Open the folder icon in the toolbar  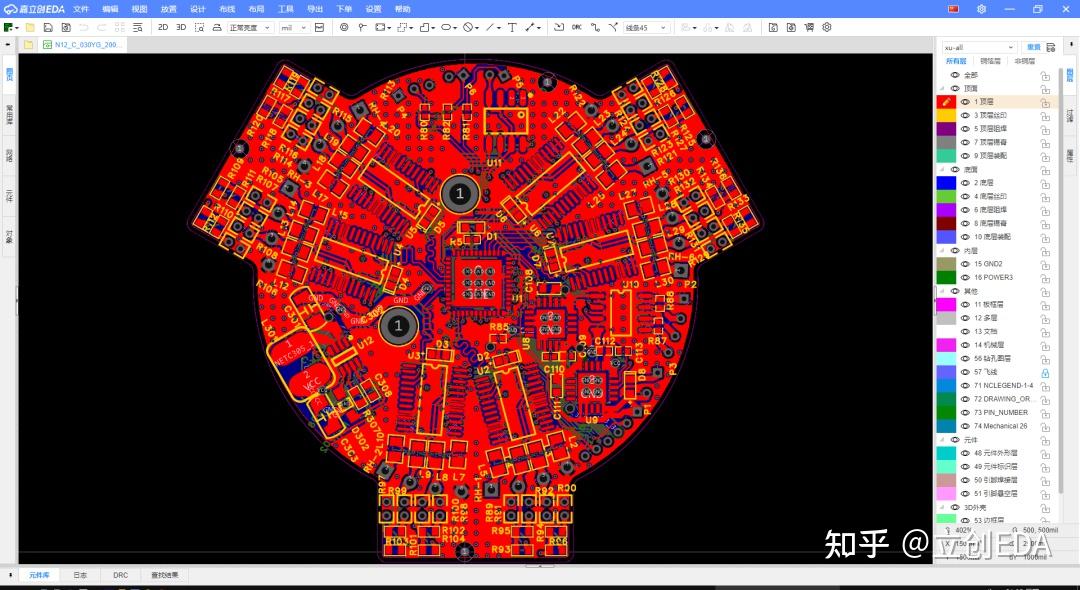(x=30, y=28)
